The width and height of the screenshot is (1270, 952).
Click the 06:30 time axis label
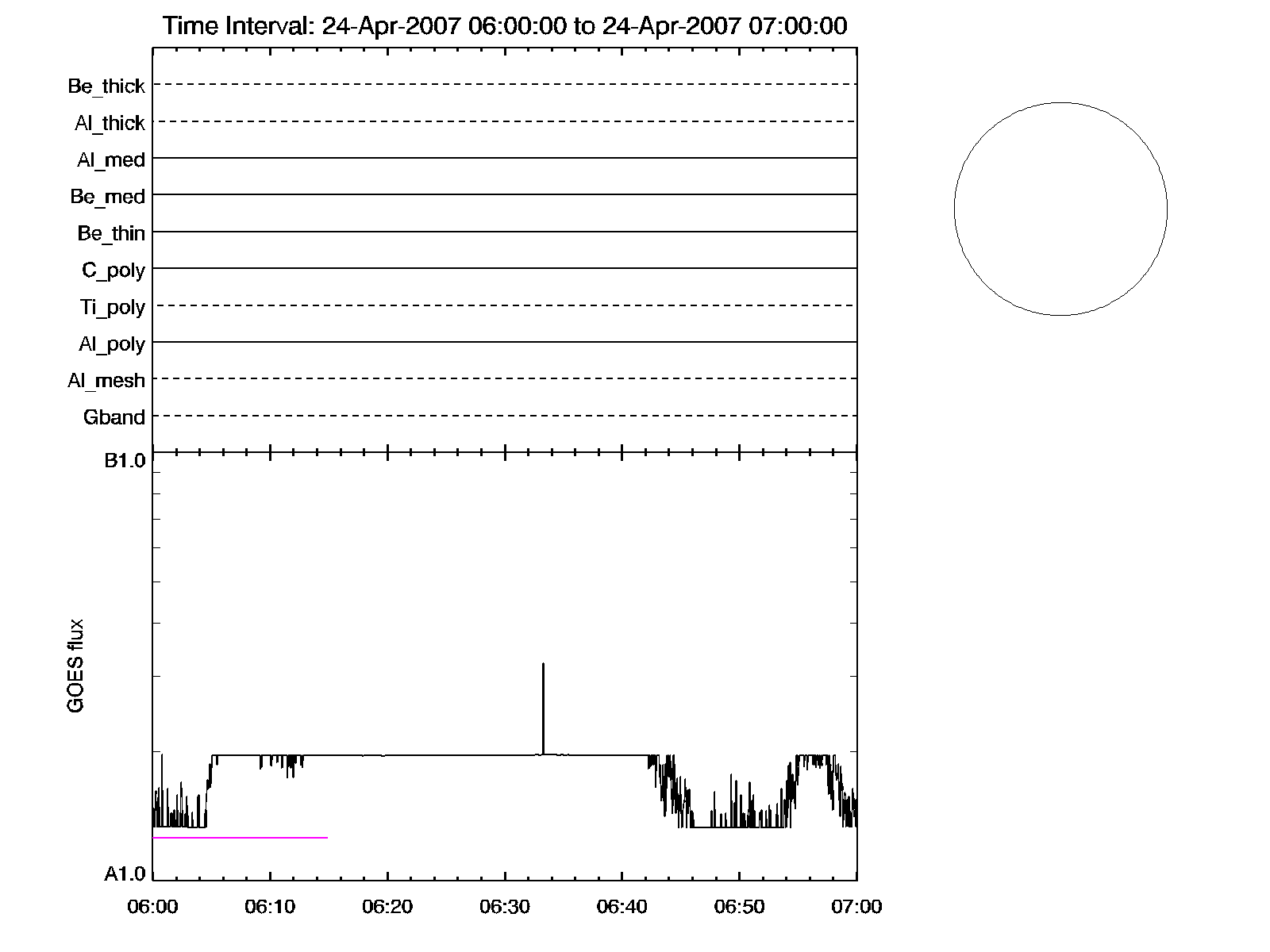(505, 907)
